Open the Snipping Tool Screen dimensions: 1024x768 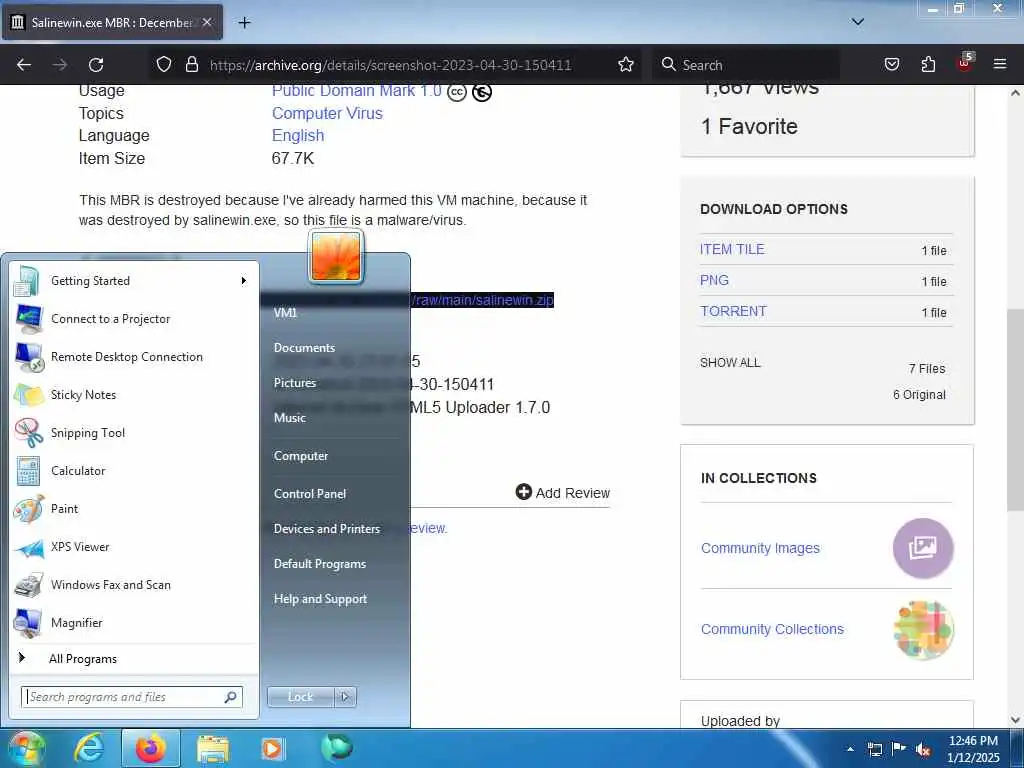133,432
